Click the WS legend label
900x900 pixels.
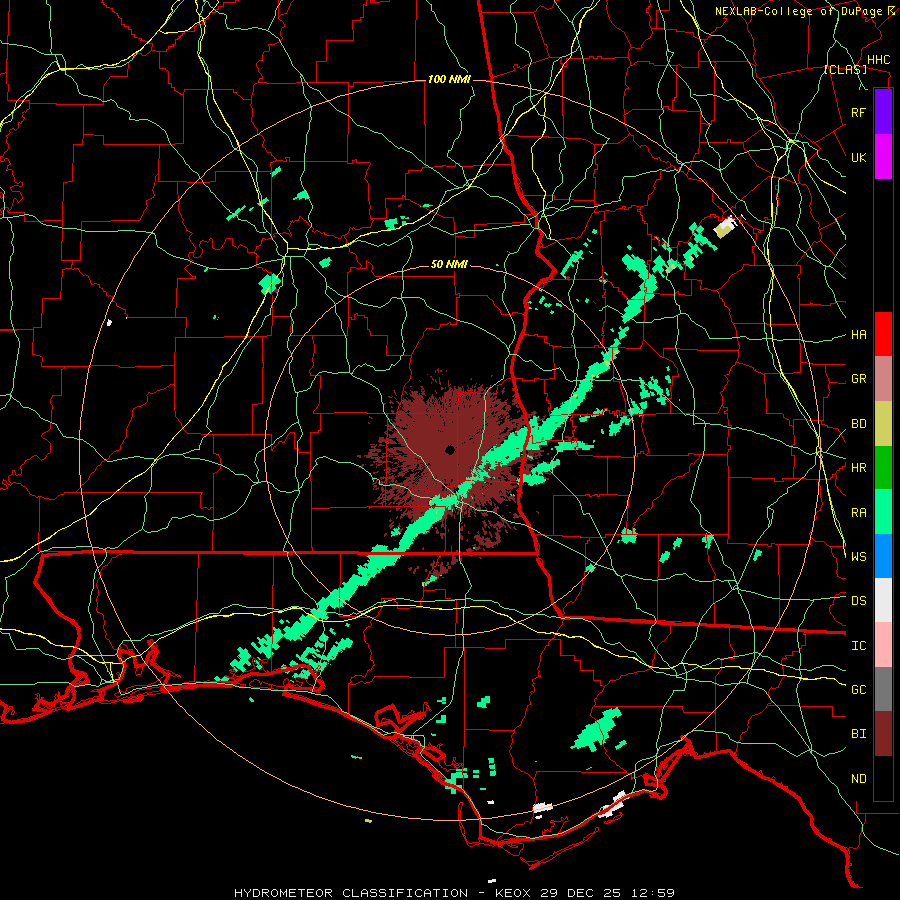coord(858,557)
